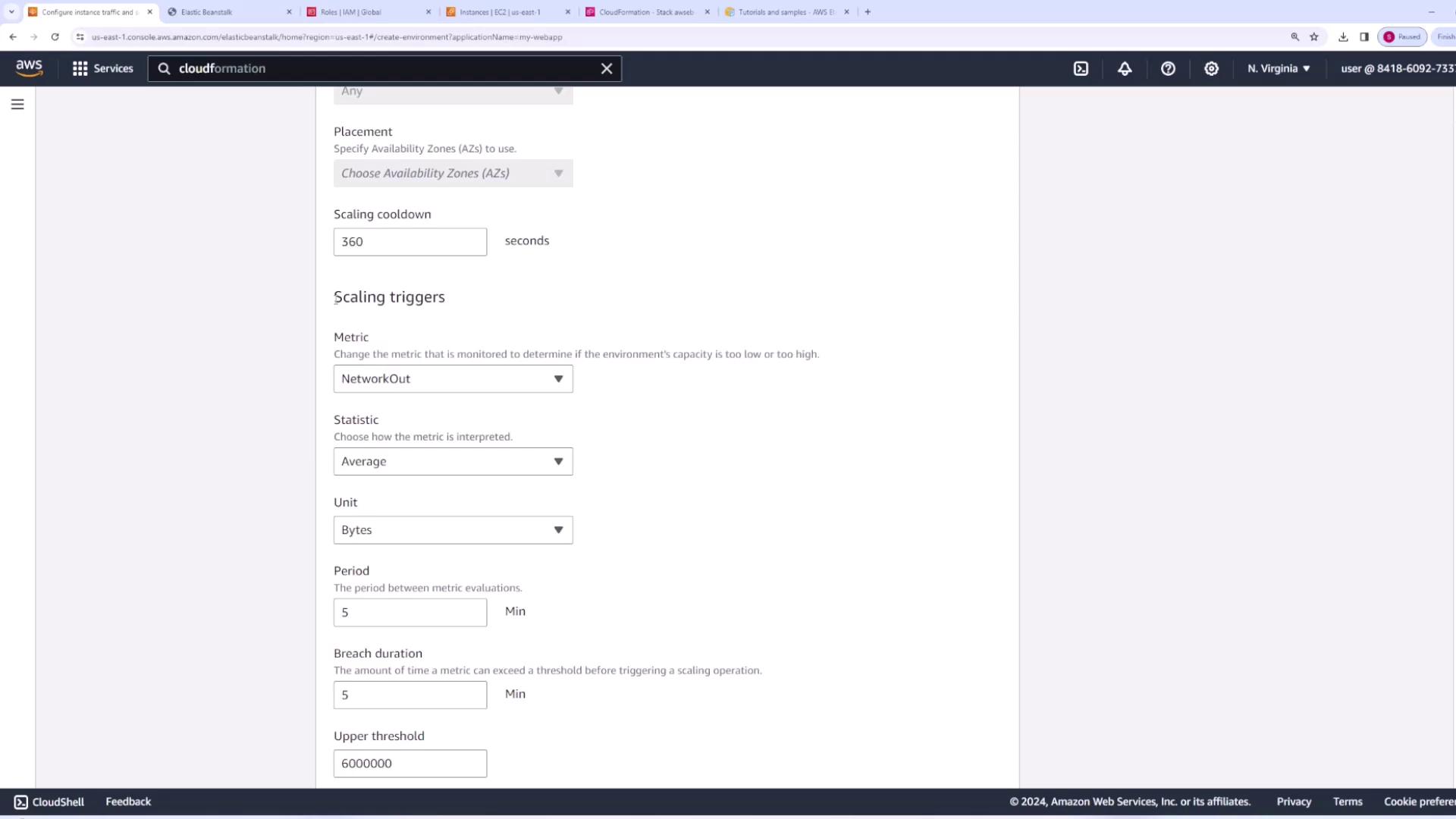Open the AWS help question mark icon

point(1168,68)
